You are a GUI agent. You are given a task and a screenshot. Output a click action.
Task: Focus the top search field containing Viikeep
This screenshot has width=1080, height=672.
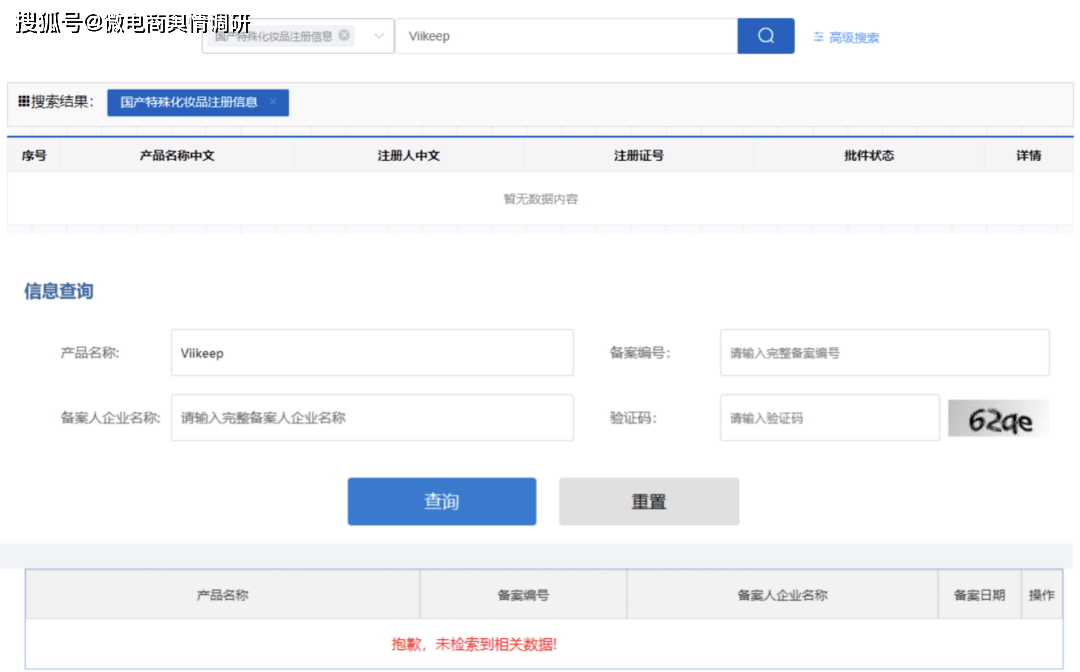[x=565, y=36]
